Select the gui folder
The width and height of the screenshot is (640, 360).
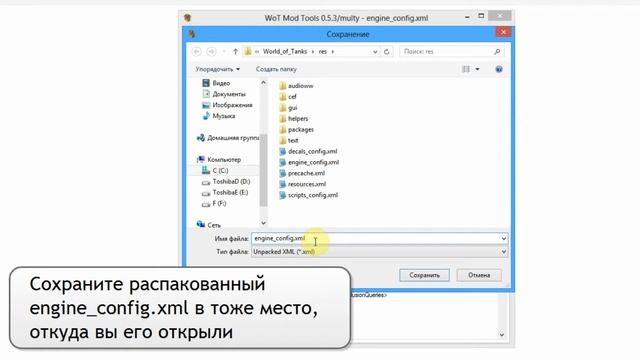coord(288,108)
